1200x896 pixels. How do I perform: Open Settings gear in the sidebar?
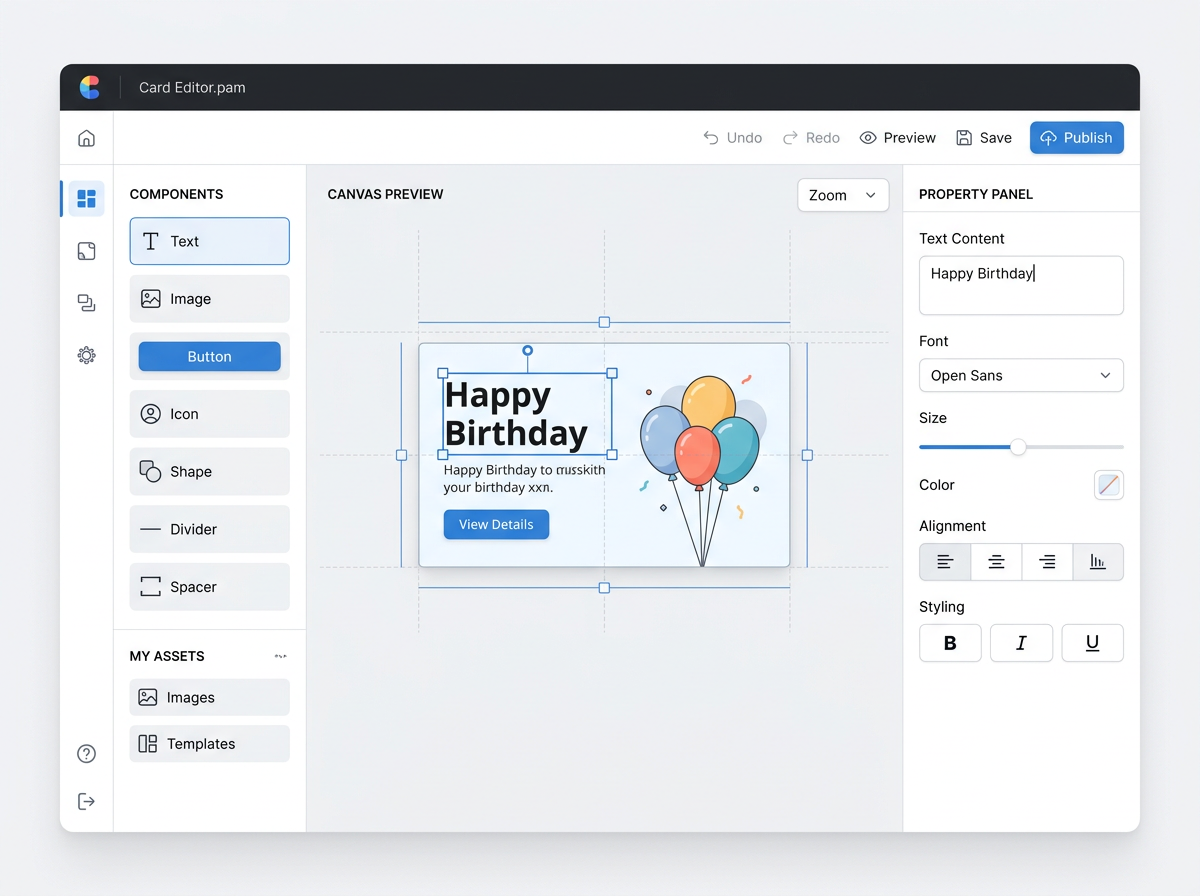[87, 355]
